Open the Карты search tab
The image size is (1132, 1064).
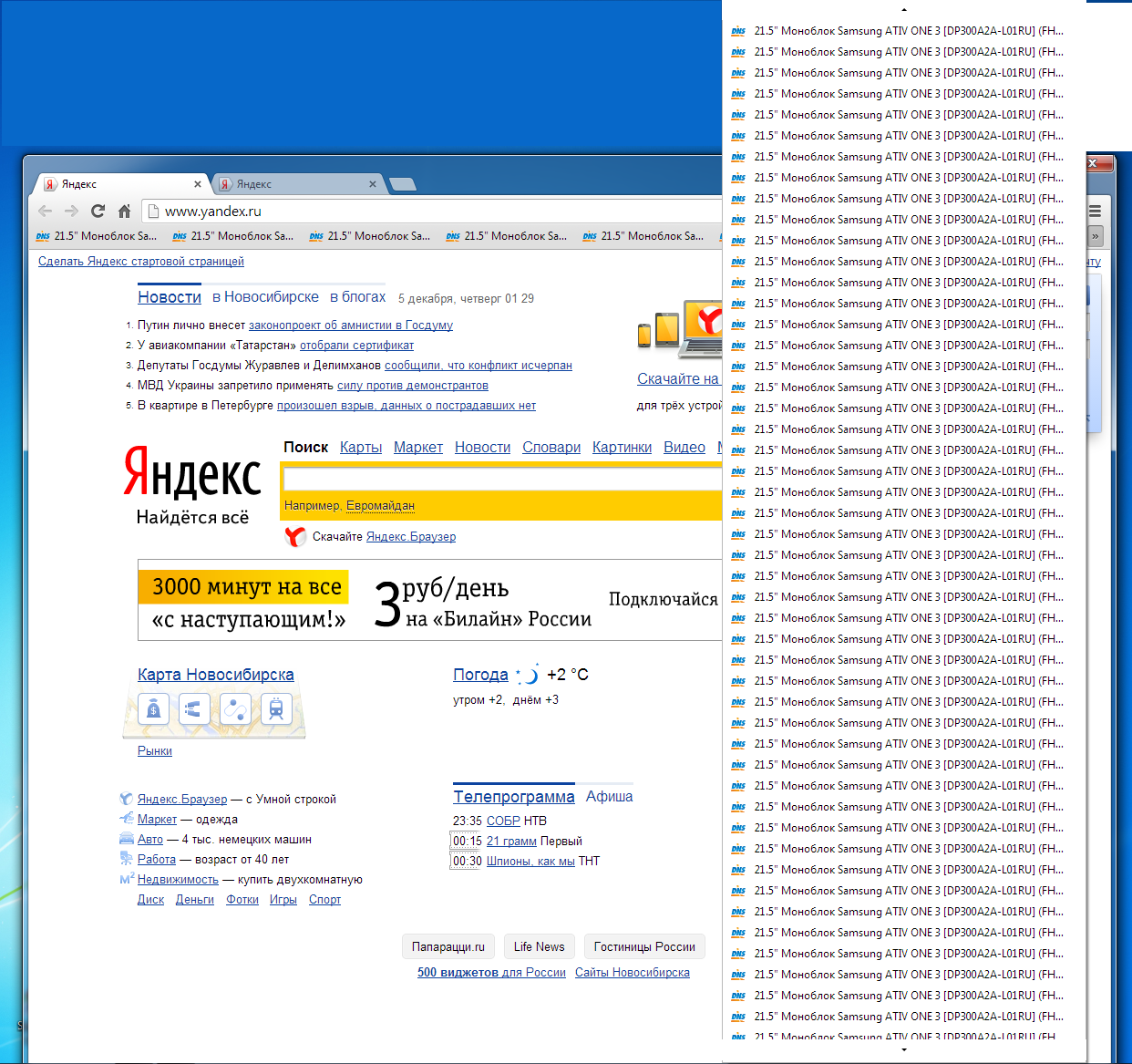click(361, 448)
